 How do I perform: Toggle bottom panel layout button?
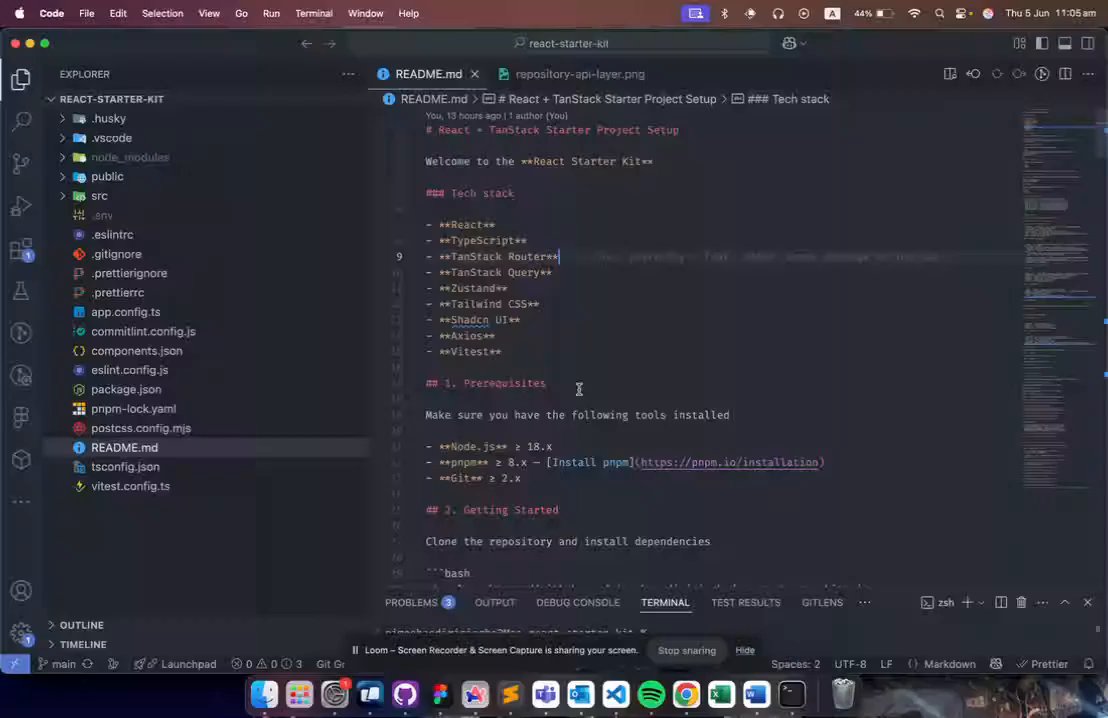click(x=1065, y=44)
